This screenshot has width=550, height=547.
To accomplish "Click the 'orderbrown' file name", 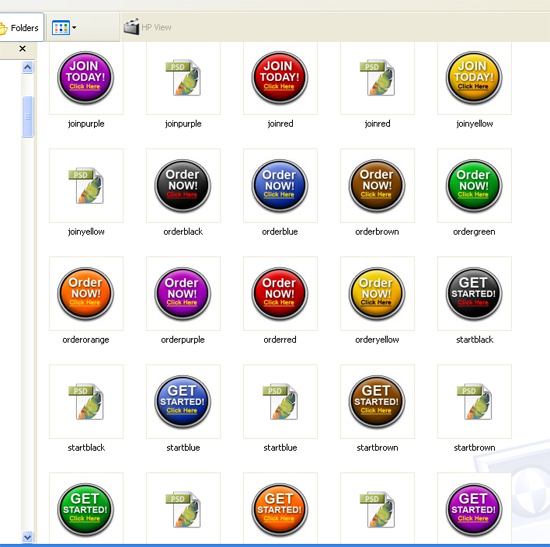I will [x=377, y=232].
